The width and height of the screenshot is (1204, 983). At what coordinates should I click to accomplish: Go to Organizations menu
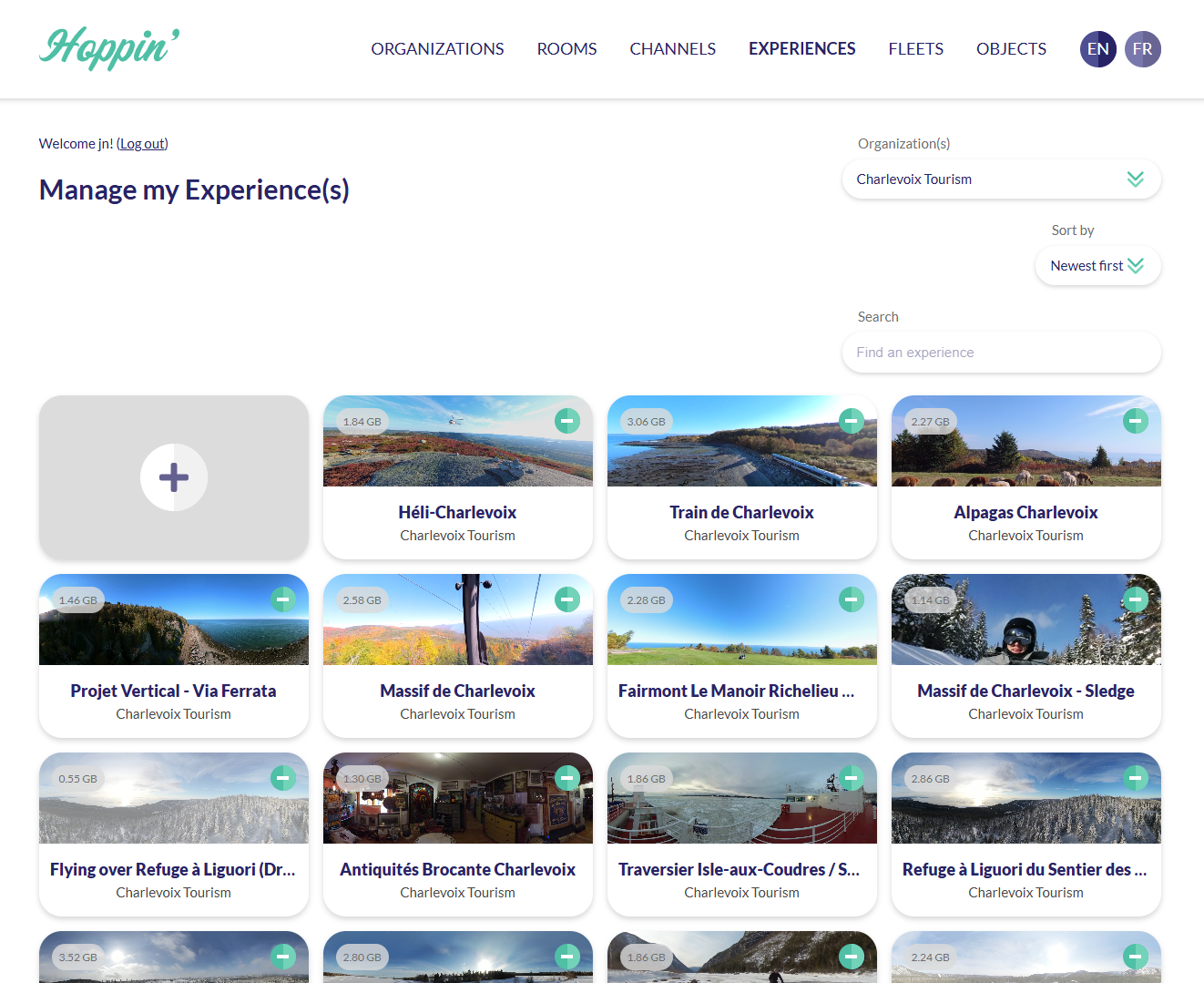(437, 49)
